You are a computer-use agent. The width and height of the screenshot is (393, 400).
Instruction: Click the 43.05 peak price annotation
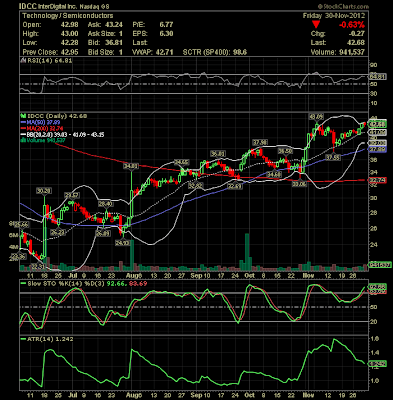tap(316, 117)
